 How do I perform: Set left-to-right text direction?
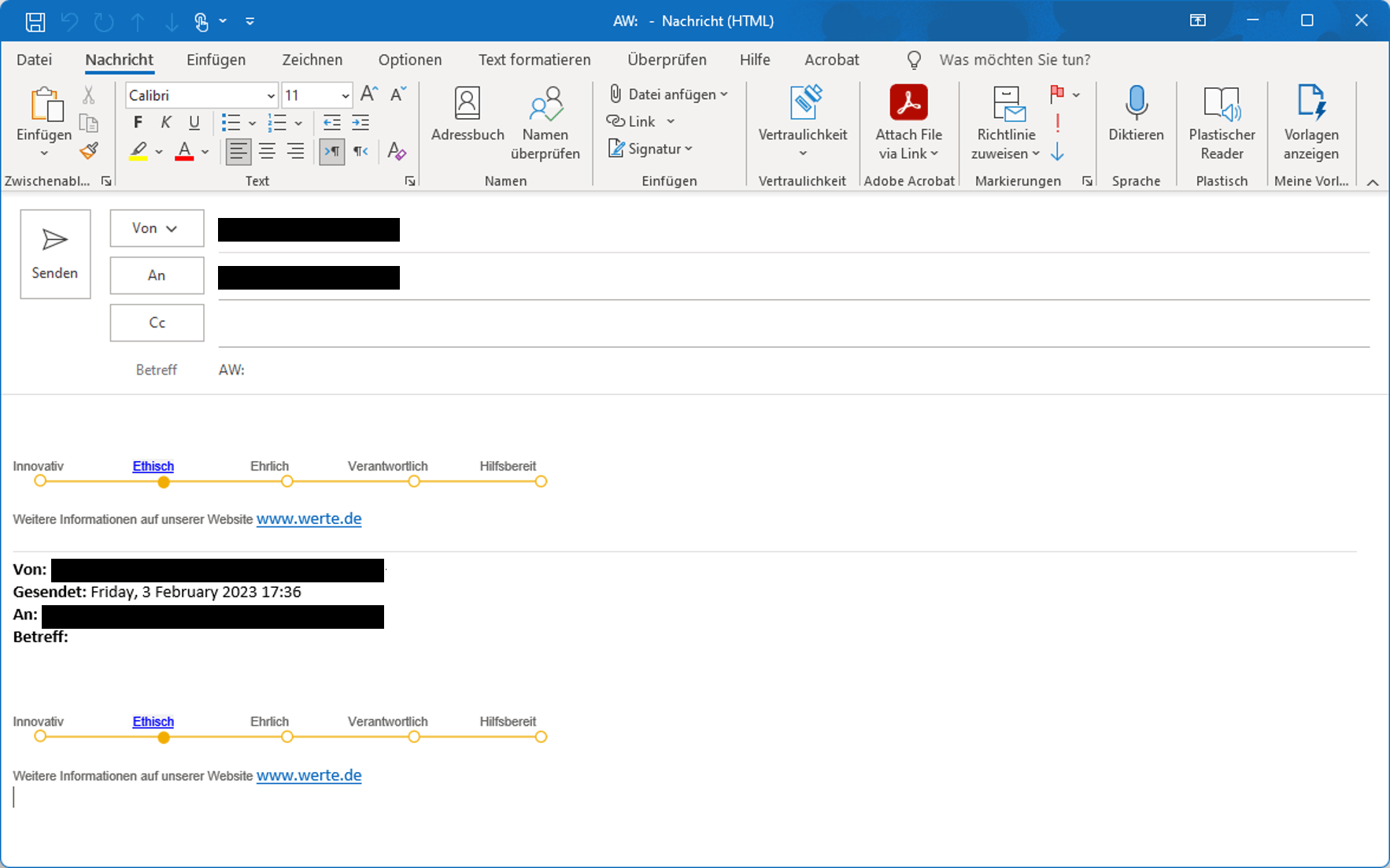(x=332, y=151)
